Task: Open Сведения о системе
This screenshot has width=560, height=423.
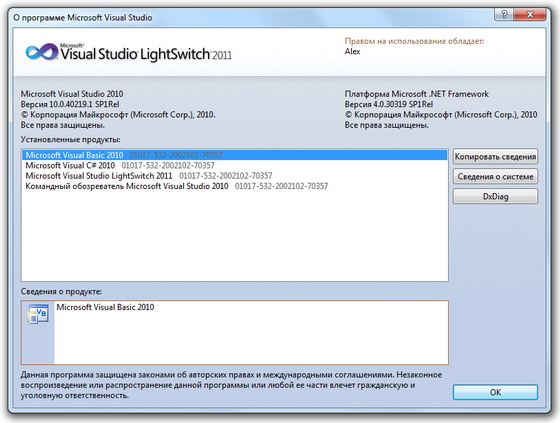Action: click(x=495, y=176)
